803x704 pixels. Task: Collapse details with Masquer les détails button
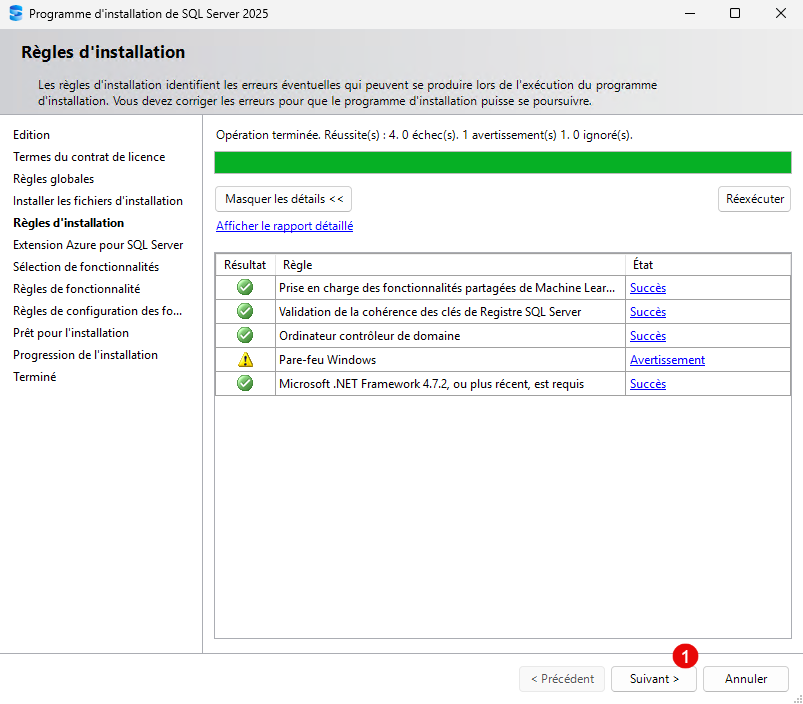(283, 199)
